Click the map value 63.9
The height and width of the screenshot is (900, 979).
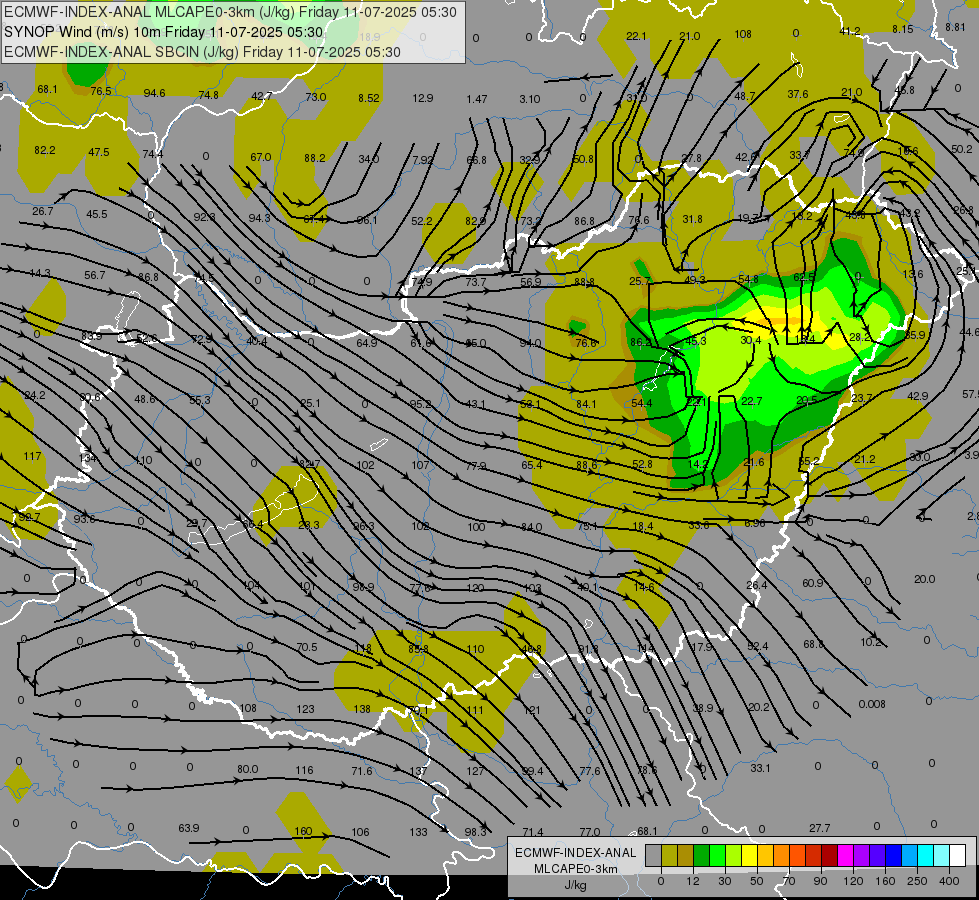tap(189, 828)
